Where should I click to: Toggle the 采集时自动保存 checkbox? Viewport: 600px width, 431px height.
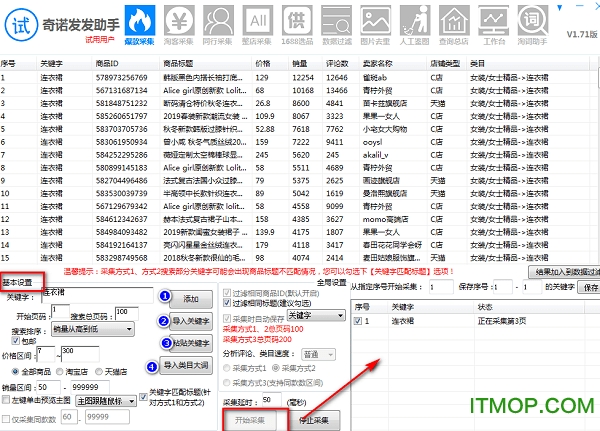[x=227, y=318]
